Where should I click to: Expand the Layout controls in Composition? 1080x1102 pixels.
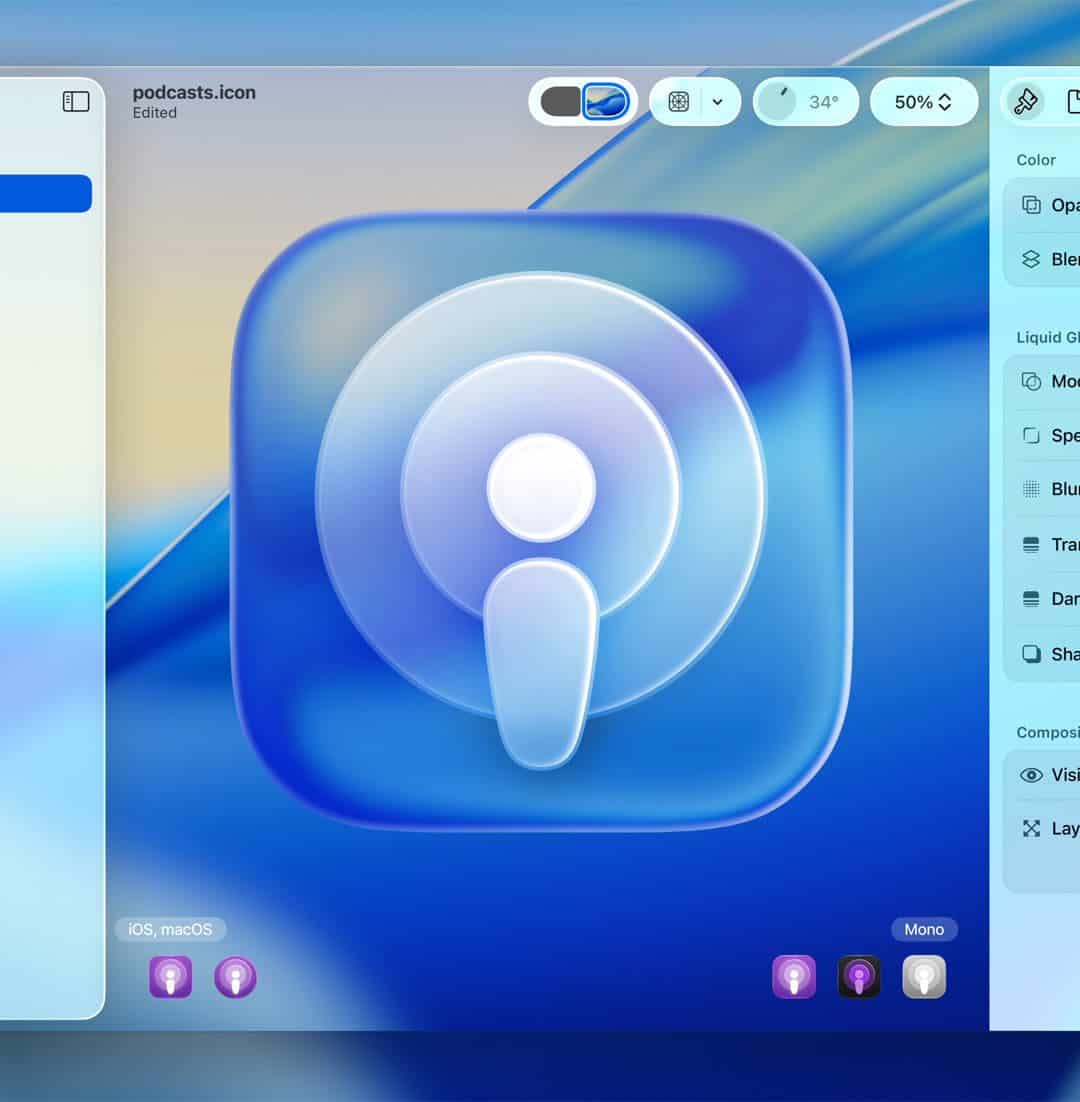point(1032,828)
